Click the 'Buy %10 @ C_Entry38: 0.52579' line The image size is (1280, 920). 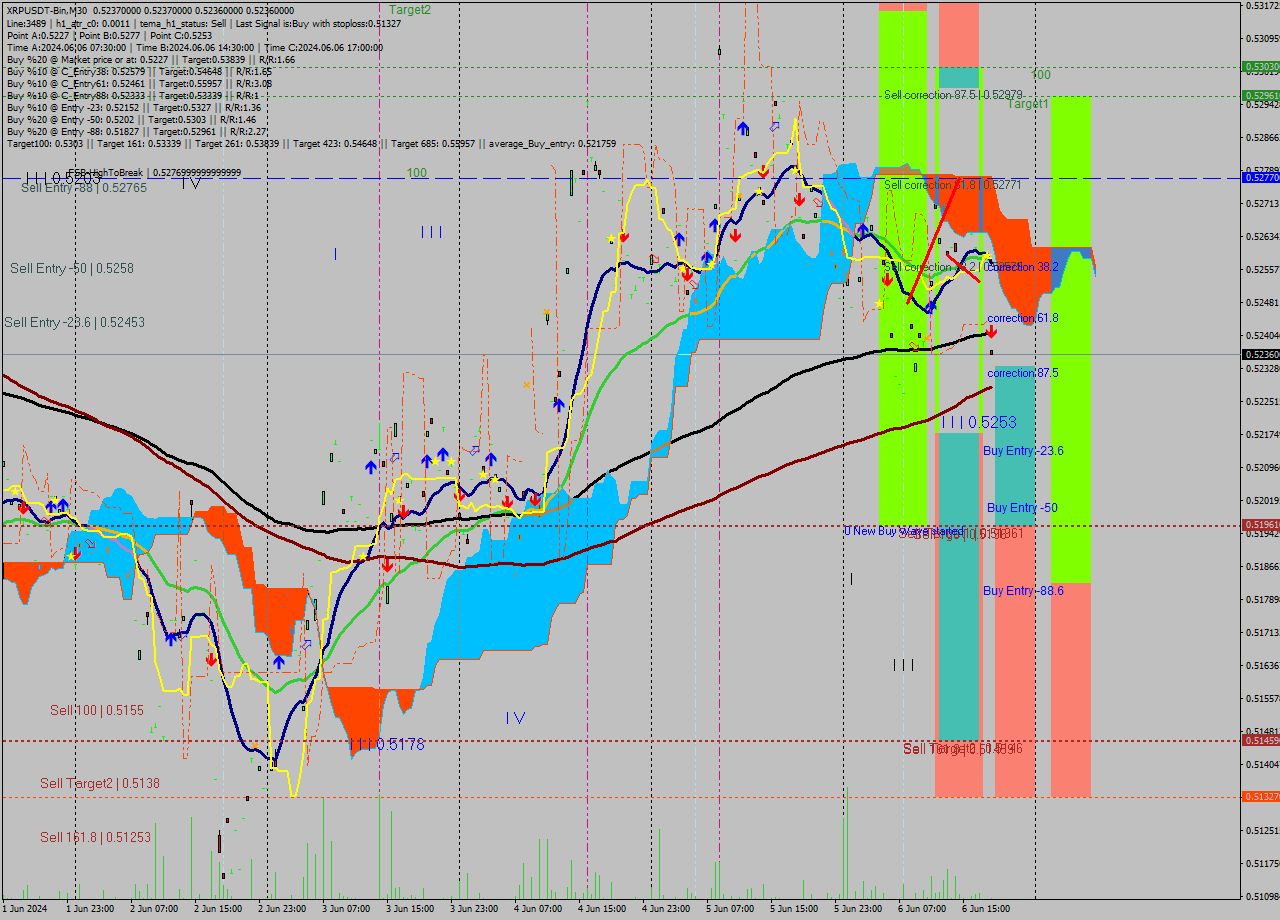click(139, 71)
